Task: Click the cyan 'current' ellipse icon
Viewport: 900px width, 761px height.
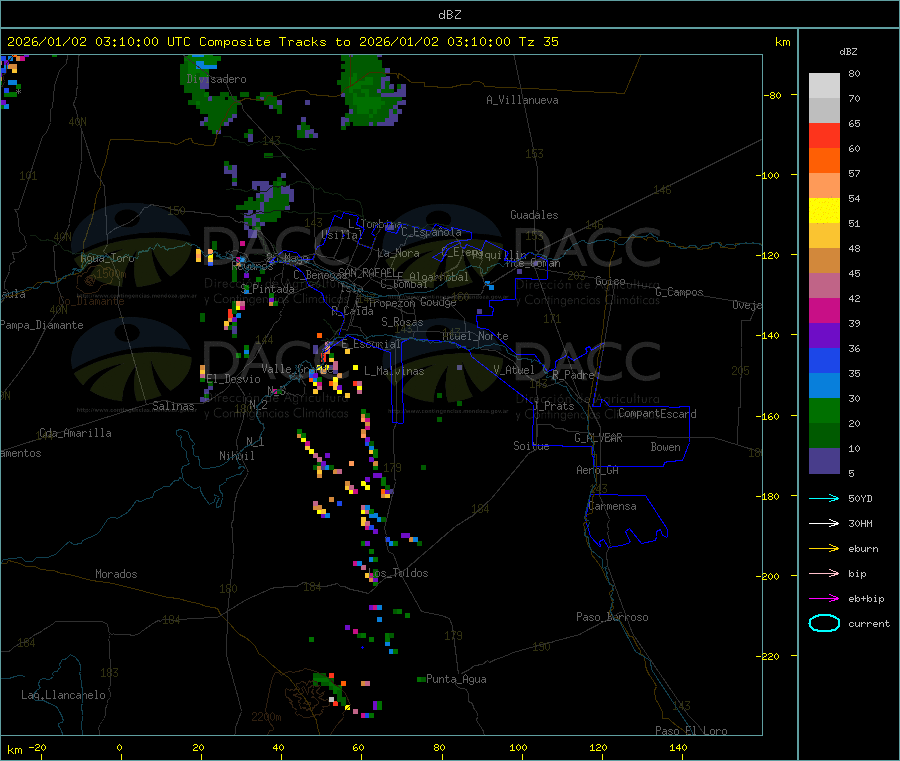Action: tap(824, 623)
